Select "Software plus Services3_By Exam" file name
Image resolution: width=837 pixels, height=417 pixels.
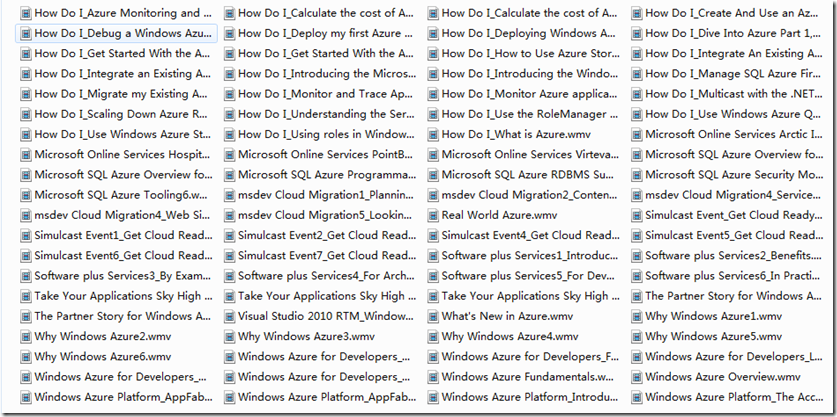click(122, 276)
